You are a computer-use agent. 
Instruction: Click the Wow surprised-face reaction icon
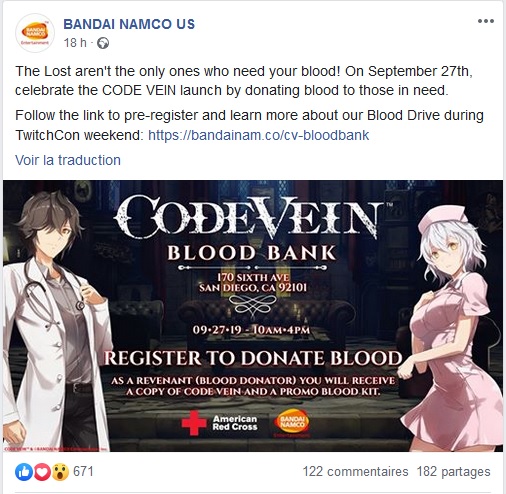click(x=60, y=472)
